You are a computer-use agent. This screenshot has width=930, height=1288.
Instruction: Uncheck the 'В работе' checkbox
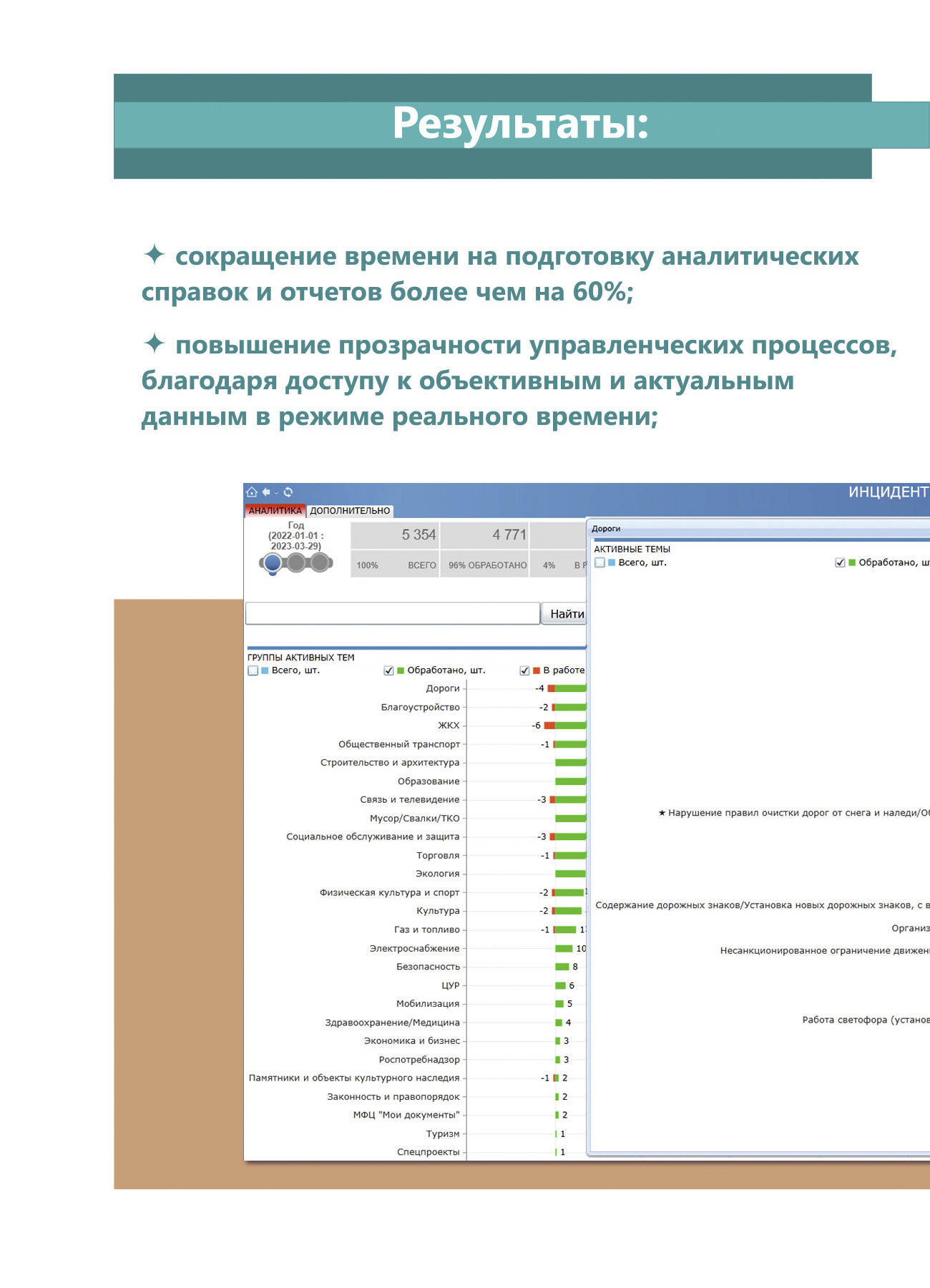coord(524,670)
